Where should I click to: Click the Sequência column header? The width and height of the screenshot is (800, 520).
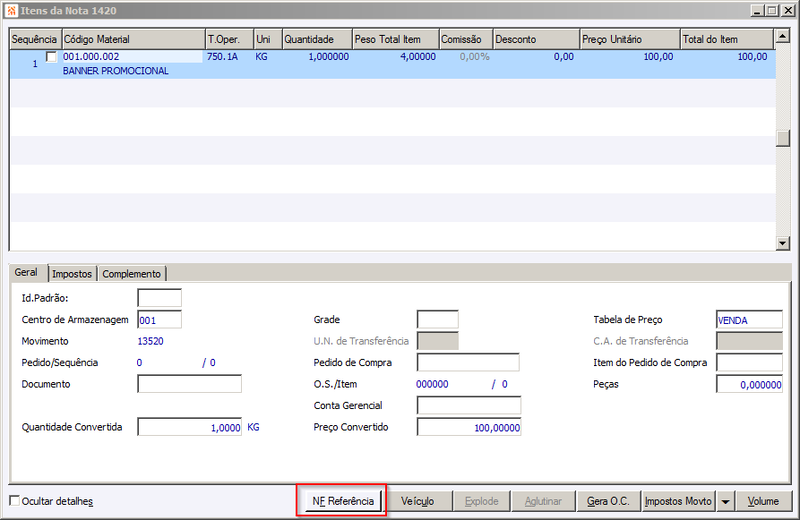tap(34, 39)
